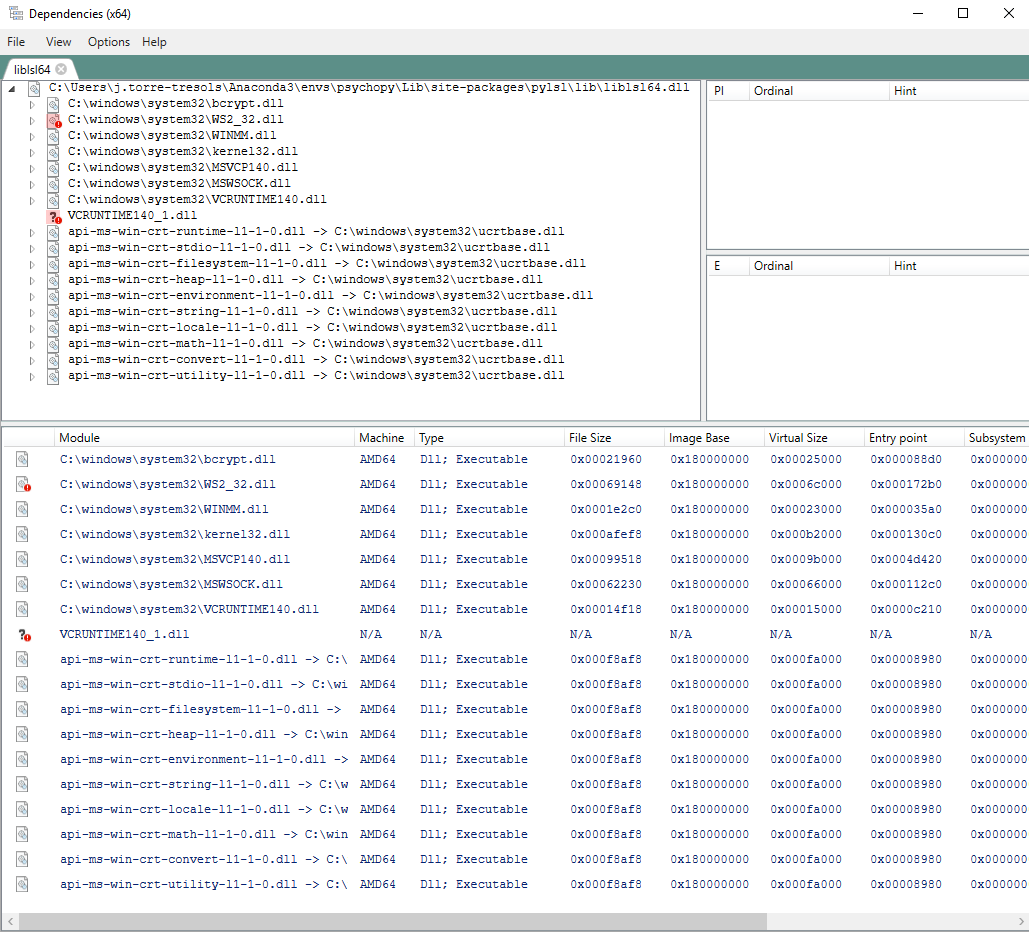Click the module icon next to MSVCP140.dll
Image resolution: width=1029 pixels, height=932 pixels.
[52, 167]
